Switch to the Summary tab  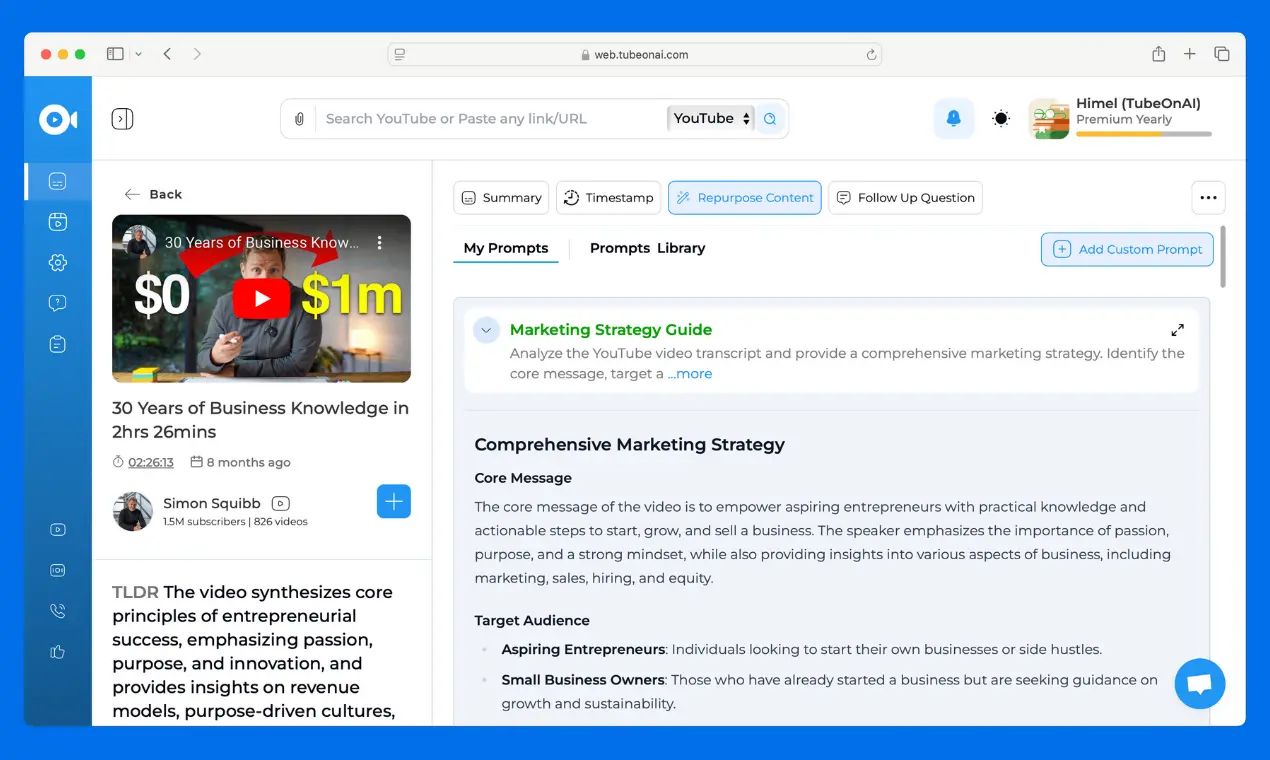(x=501, y=198)
